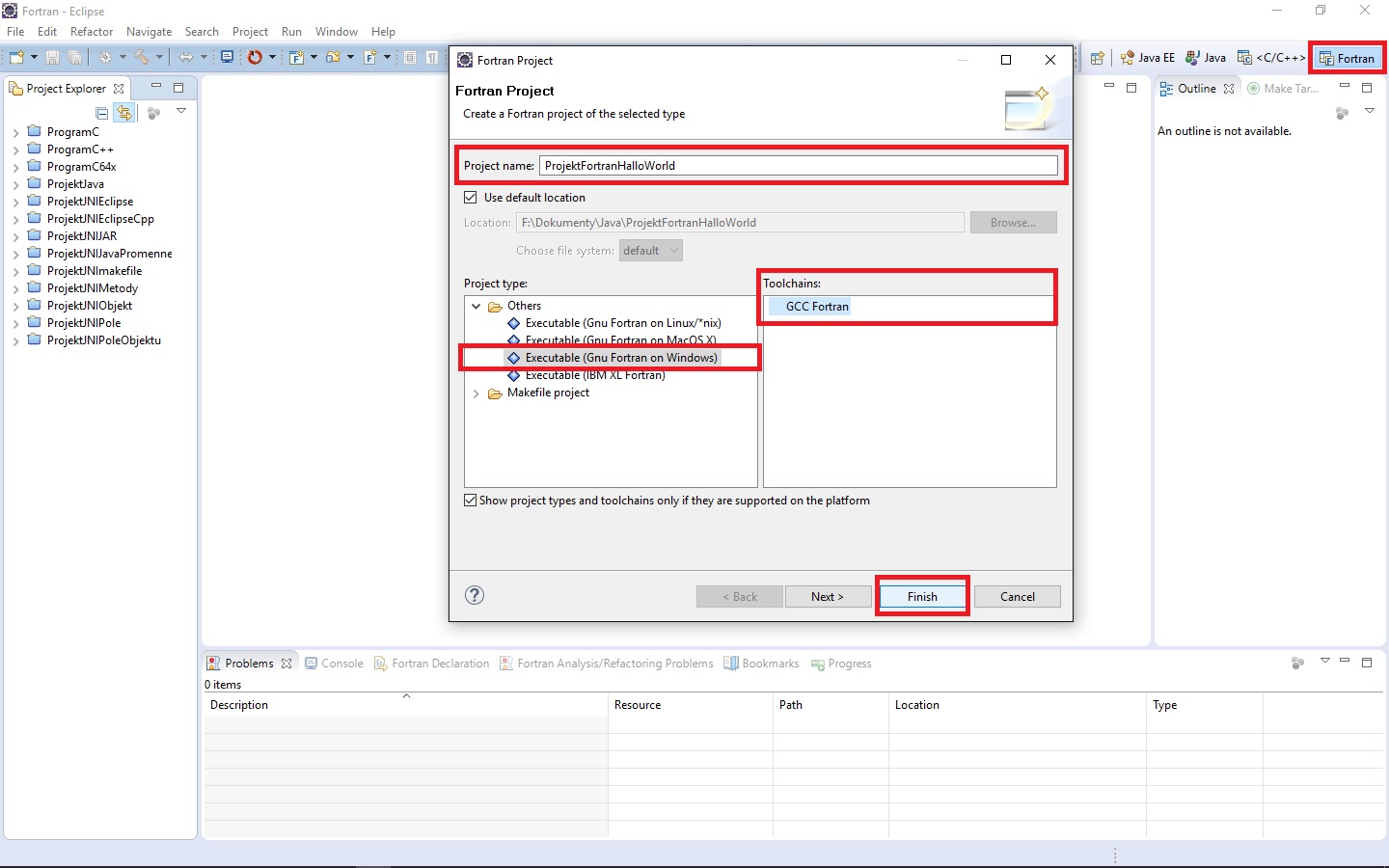This screenshot has width=1389, height=868.
Task: Sort problems by Description column header
Action: (406, 705)
